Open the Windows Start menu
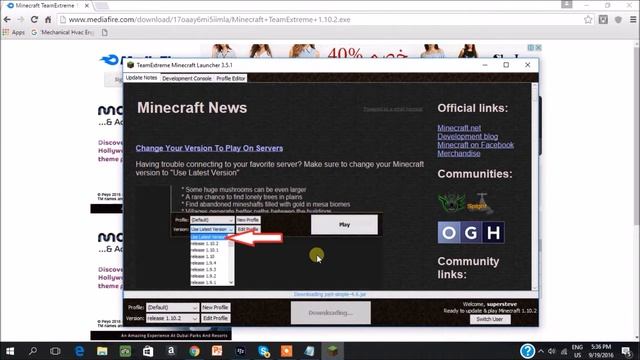This screenshot has width=640, height=360. click(10, 351)
